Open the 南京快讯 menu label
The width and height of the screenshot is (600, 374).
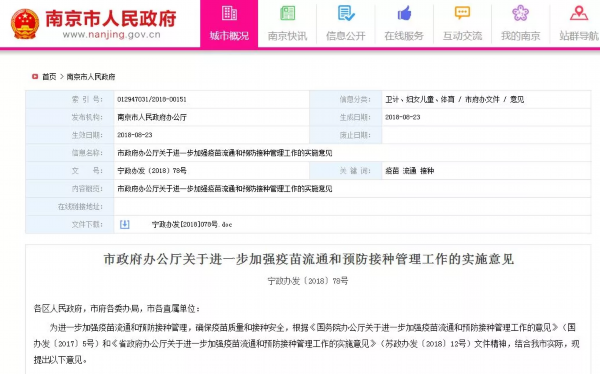[287, 36]
